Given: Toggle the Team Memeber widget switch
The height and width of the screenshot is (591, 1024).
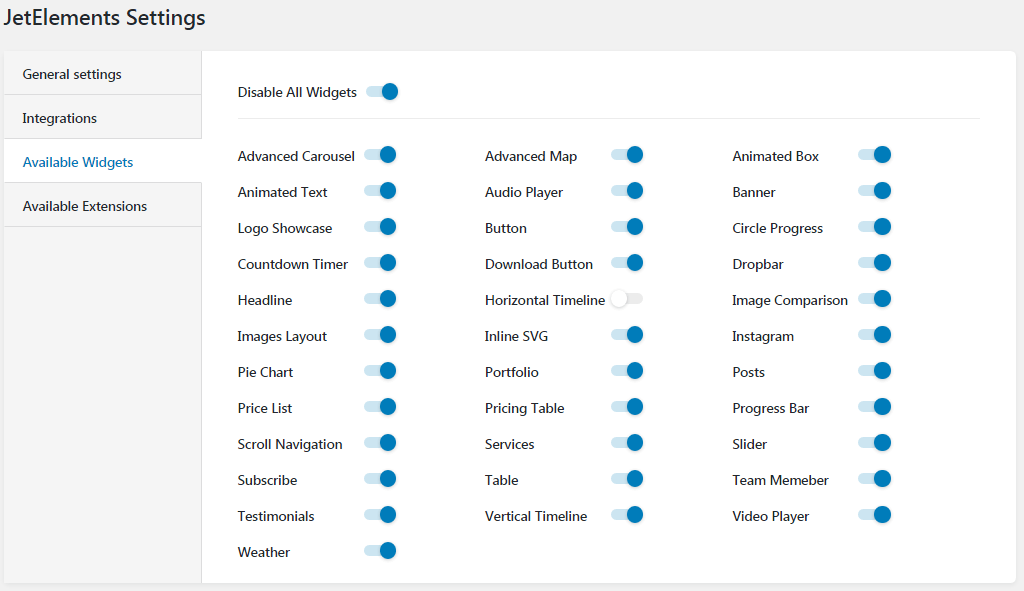Looking at the screenshot, I should pyautogui.click(x=874, y=479).
